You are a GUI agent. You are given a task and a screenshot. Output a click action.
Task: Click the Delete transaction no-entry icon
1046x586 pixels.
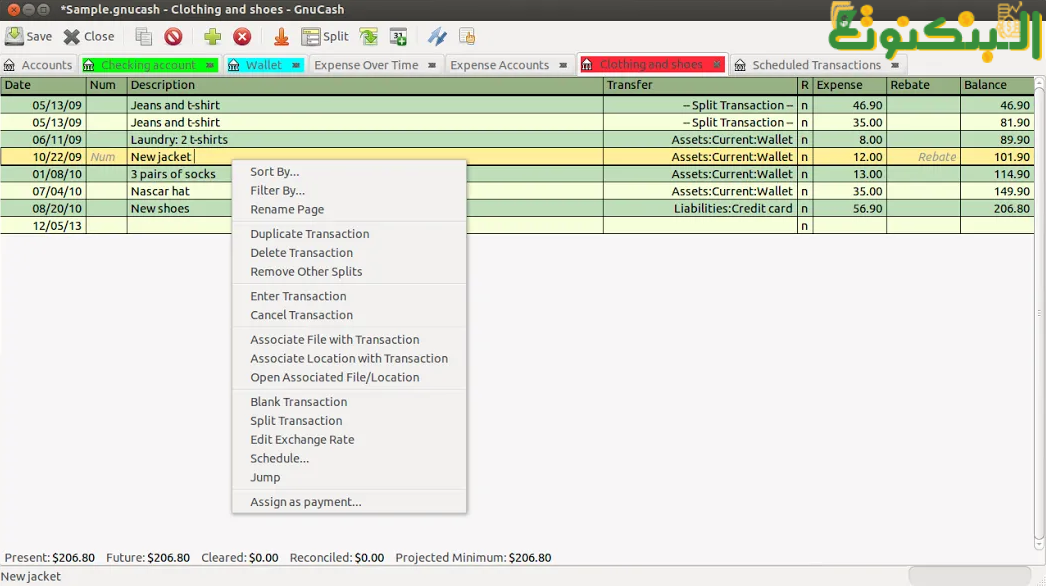click(173, 37)
